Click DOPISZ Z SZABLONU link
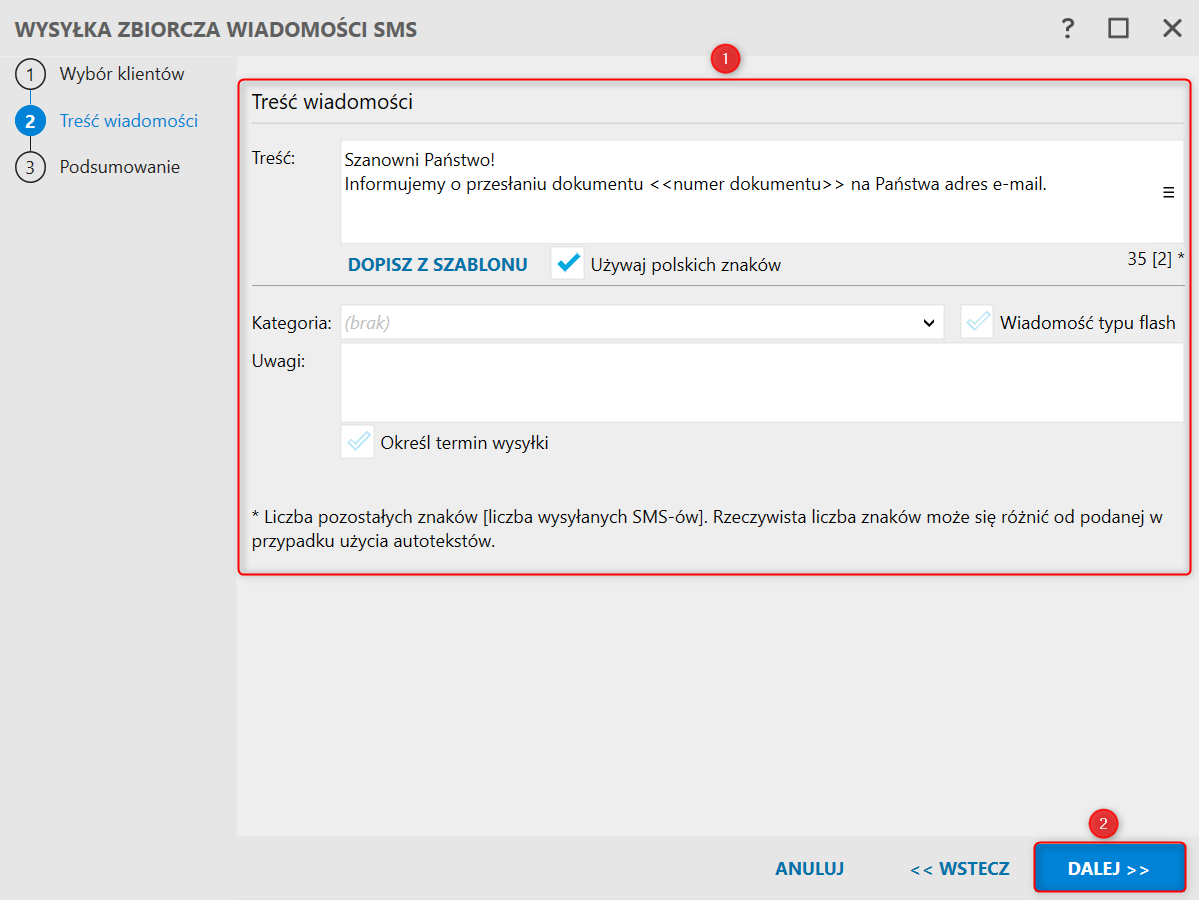The width and height of the screenshot is (1199, 900). 437,265
